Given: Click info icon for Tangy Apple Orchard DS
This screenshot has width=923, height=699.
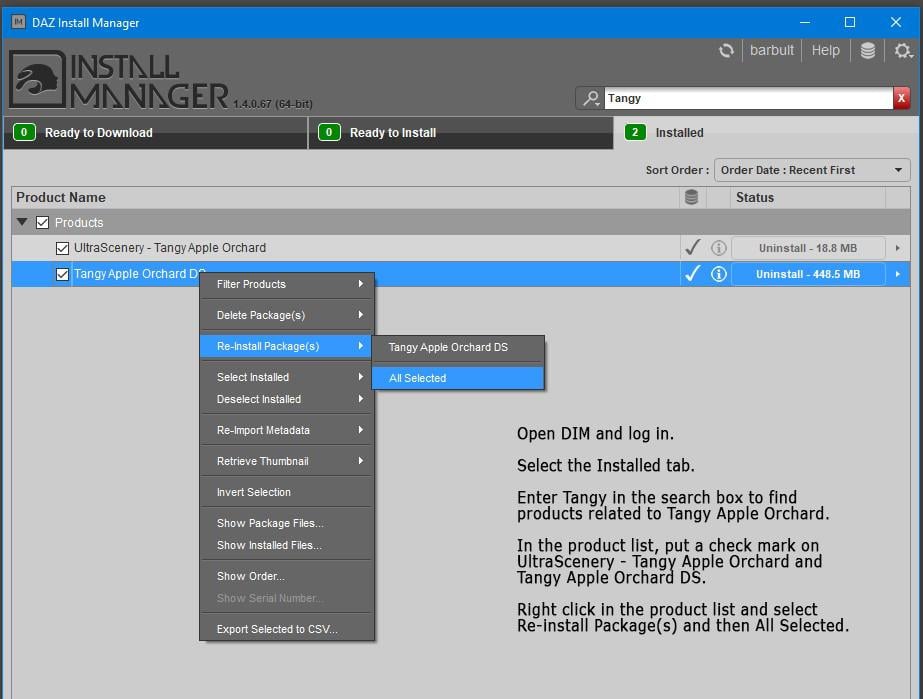Looking at the screenshot, I should (718, 274).
